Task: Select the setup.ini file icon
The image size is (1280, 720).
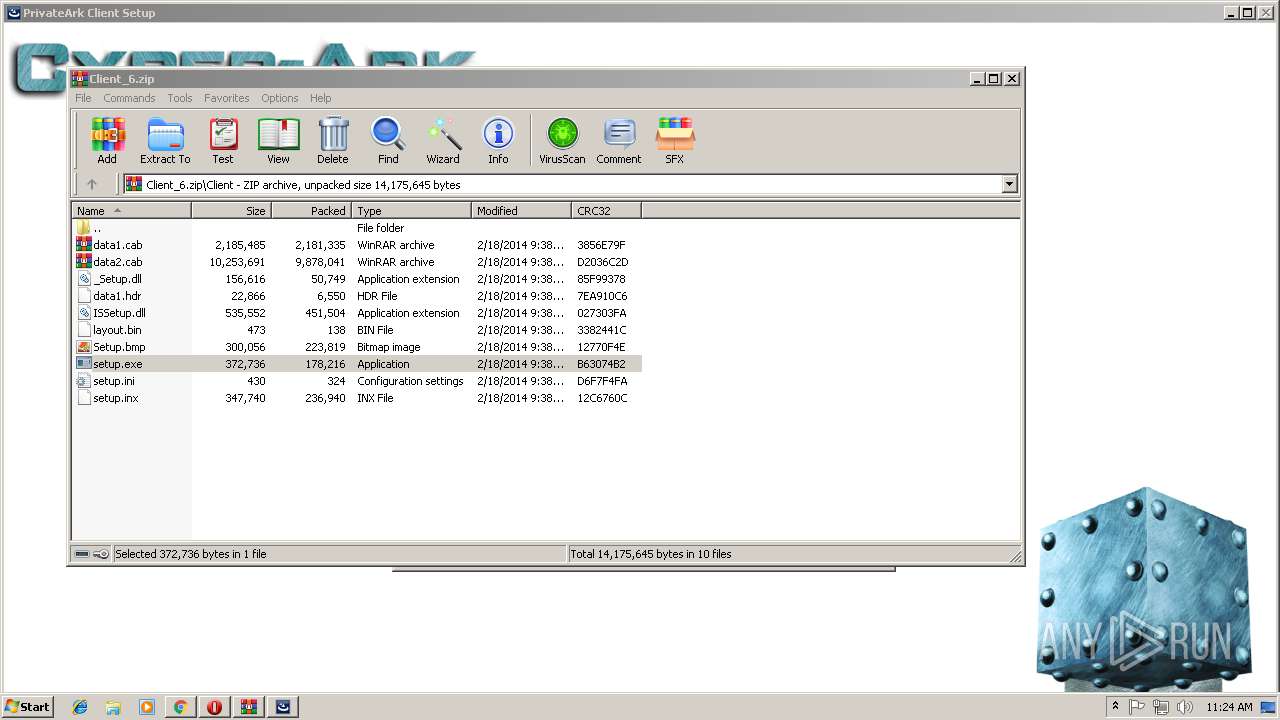Action: click(84, 381)
